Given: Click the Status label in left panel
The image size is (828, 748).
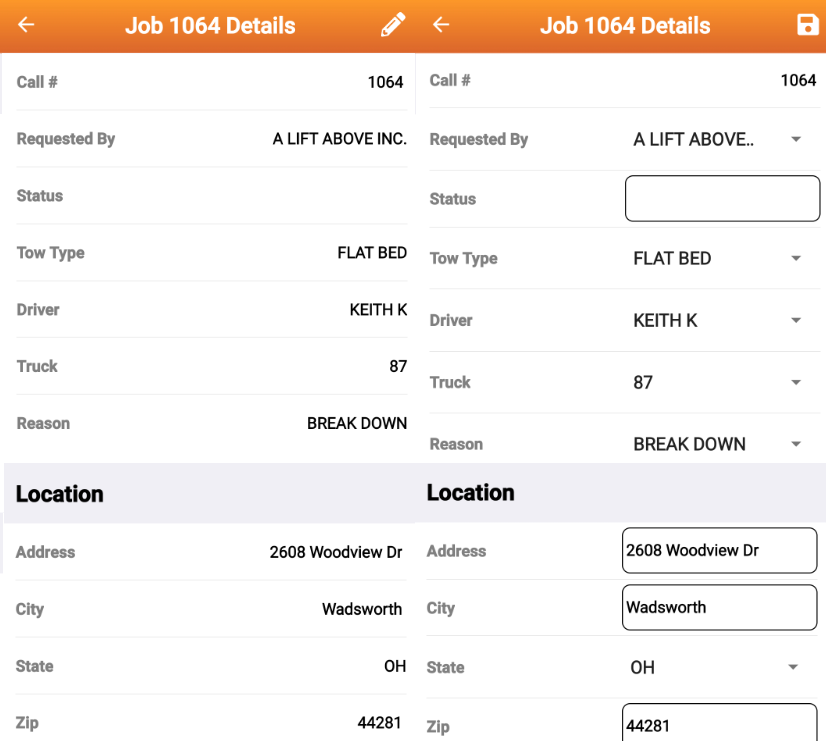Looking at the screenshot, I should pos(40,196).
